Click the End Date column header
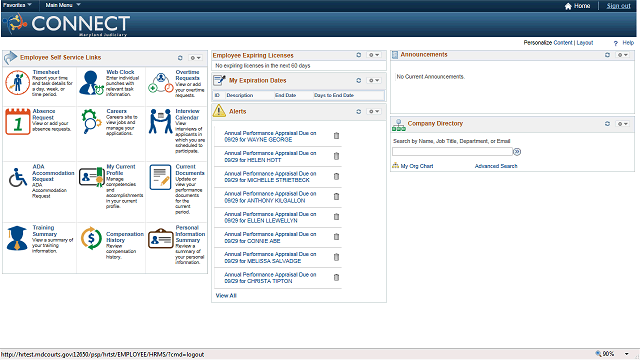Screen dimensions: 640x360 click(285, 95)
